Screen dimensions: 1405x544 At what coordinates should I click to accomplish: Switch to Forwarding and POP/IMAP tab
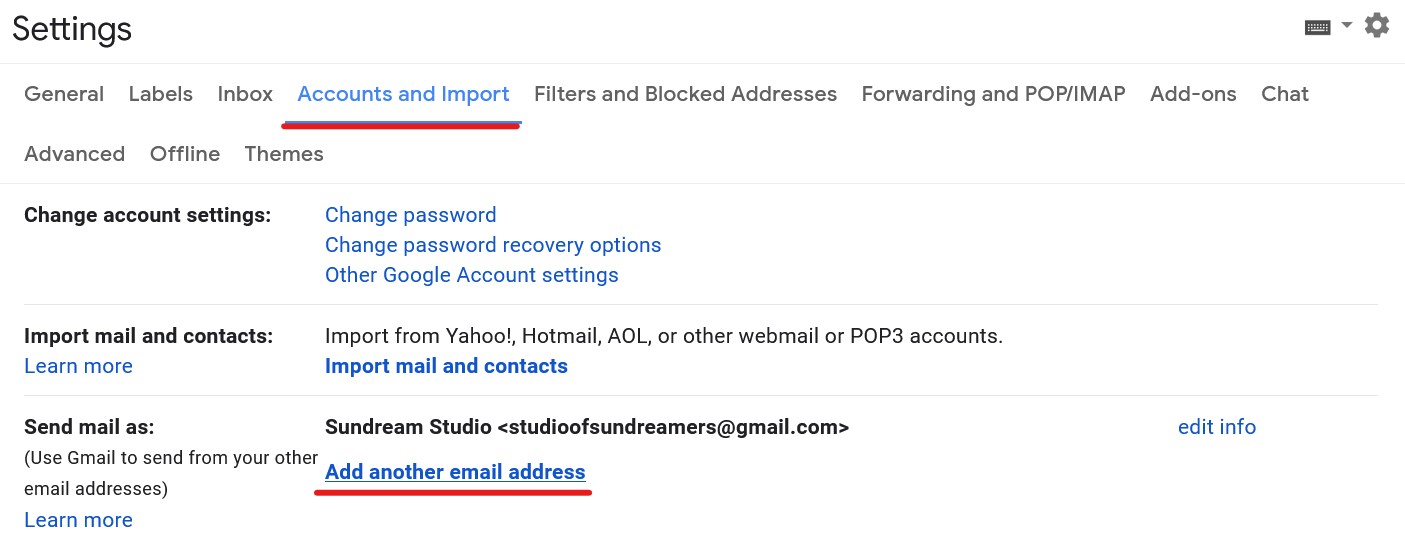coord(993,94)
